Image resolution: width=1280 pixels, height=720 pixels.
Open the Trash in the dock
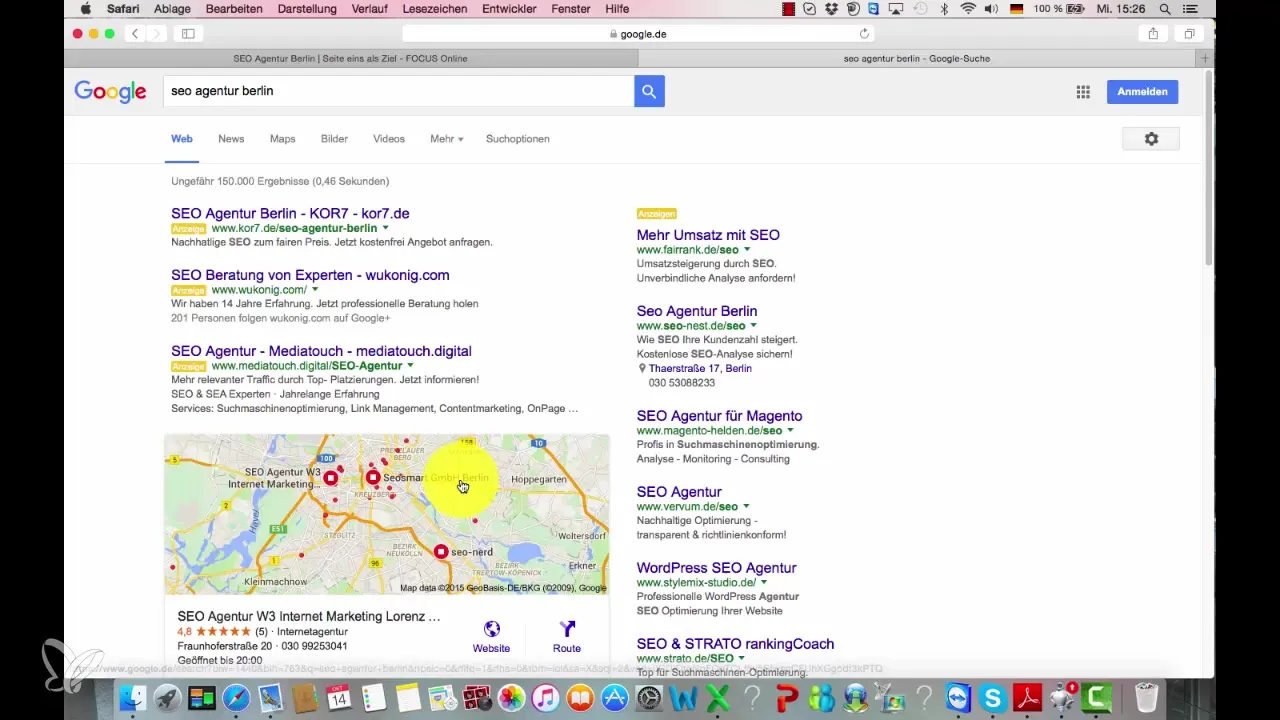click(1146, 697)
